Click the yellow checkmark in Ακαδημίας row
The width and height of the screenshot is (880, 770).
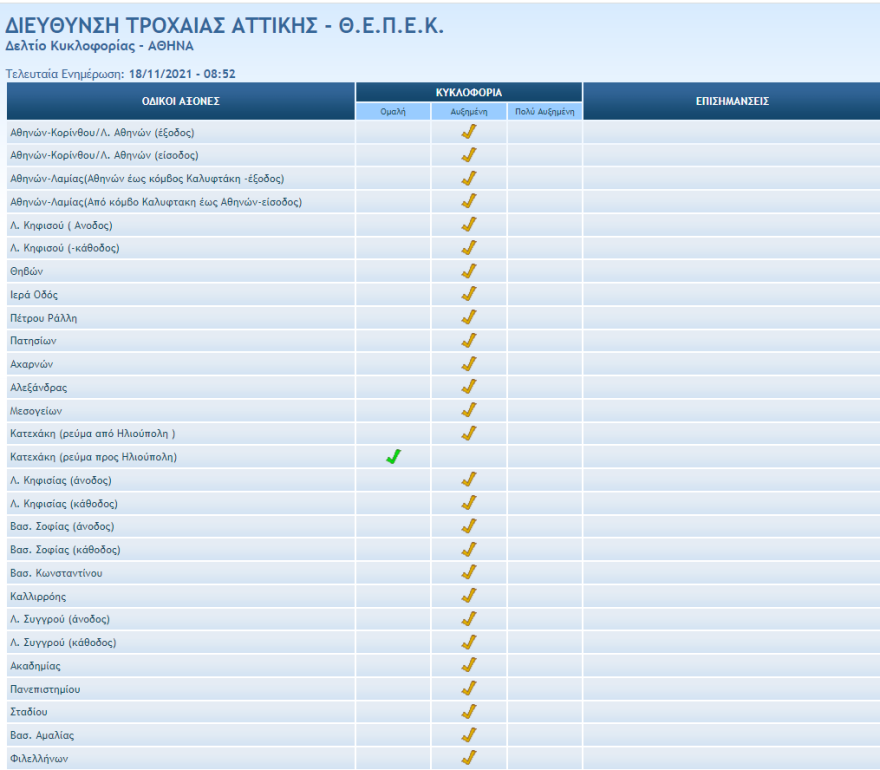(x=468, y=665)
